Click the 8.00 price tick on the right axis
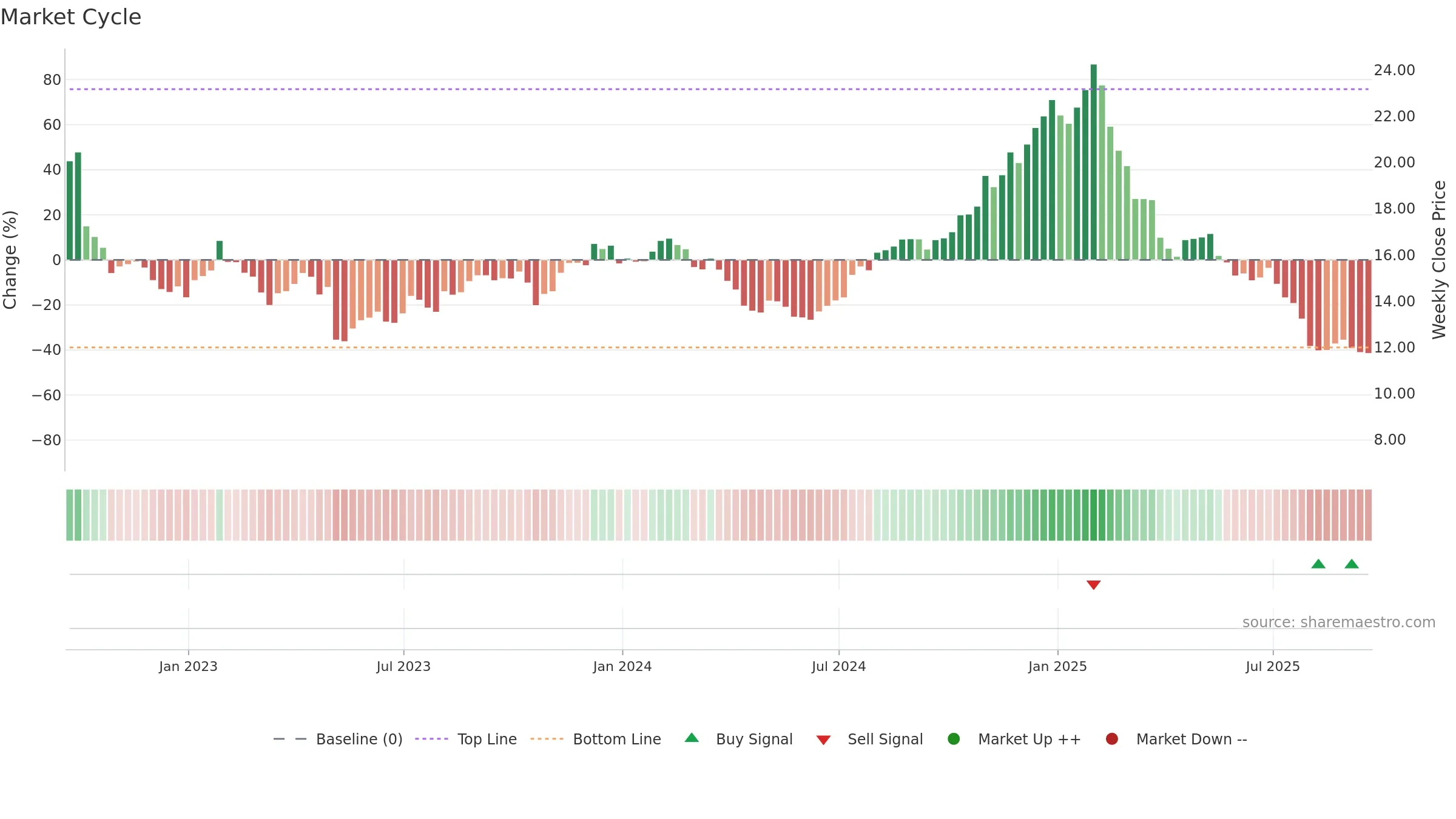1456x819 pixels. point(1389,439)
